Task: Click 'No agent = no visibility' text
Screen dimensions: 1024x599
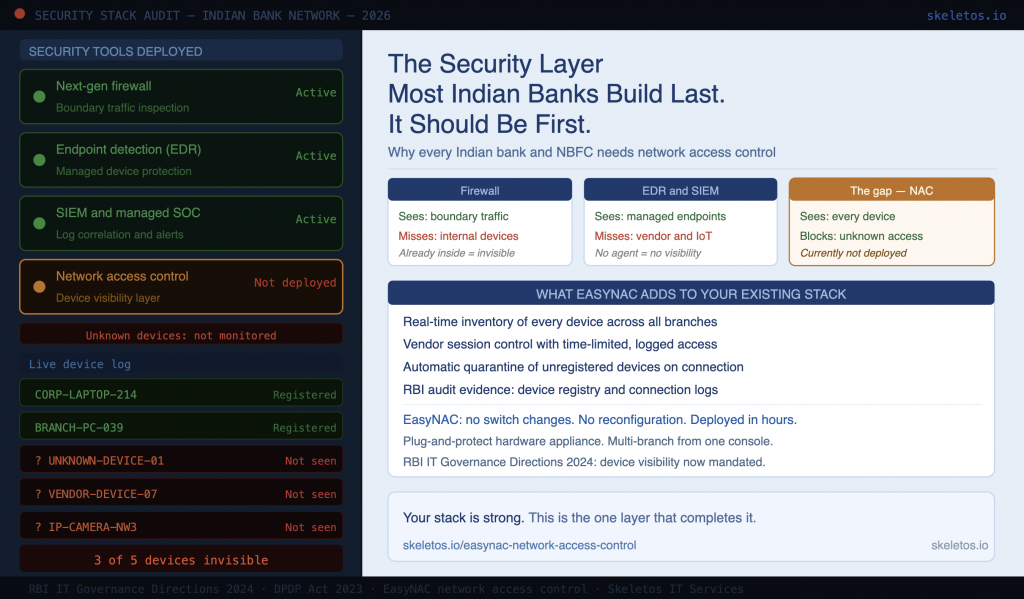Action: pos(648,253)
